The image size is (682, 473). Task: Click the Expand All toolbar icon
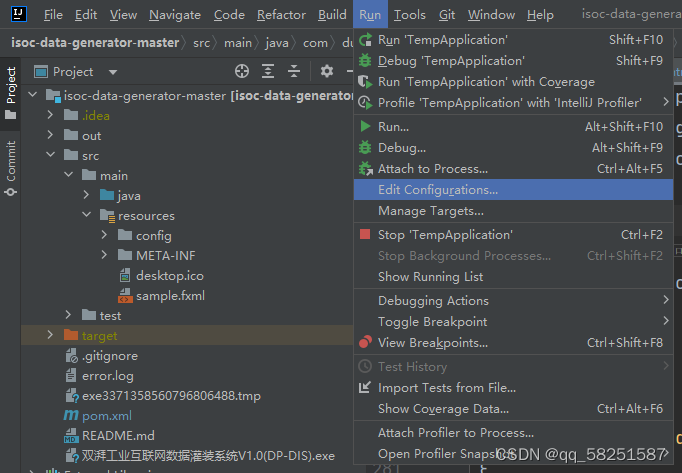click(268, 71)
